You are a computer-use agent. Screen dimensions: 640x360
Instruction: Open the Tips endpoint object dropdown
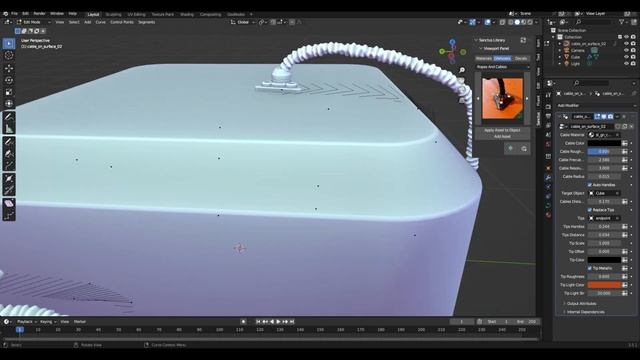604,218
